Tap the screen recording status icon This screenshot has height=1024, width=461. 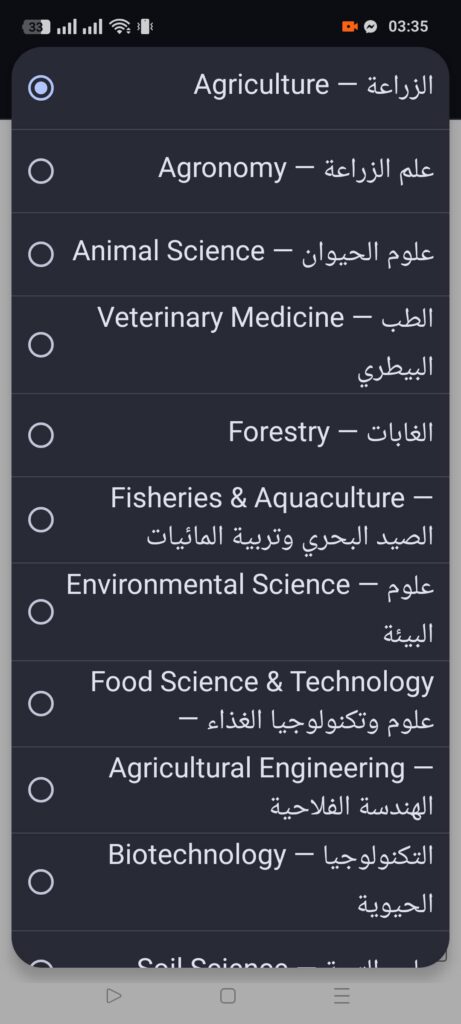point(350,27)
